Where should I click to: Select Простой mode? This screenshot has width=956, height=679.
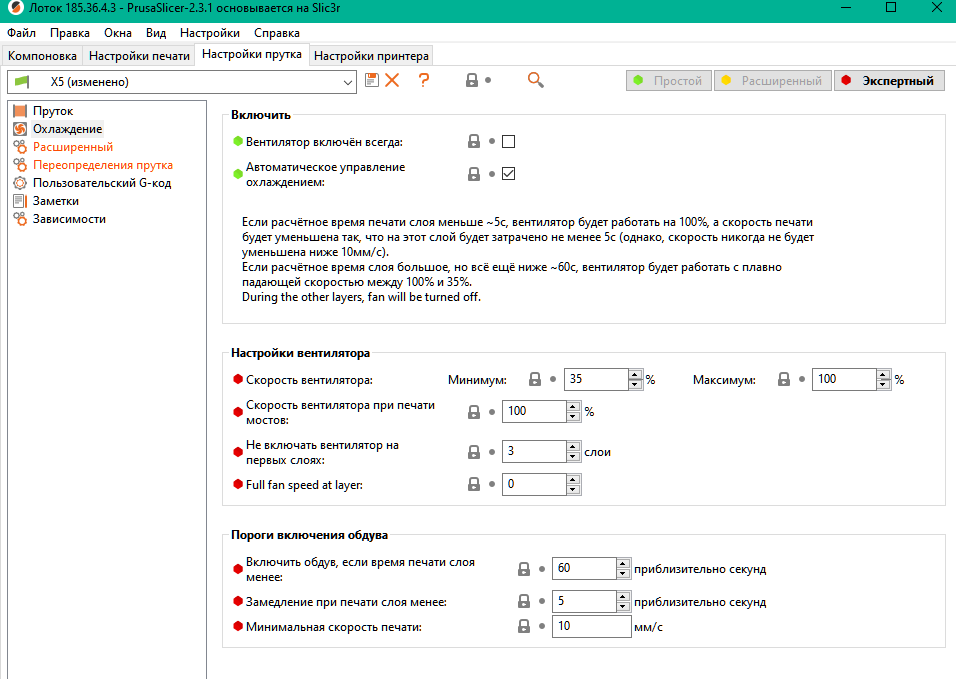click(669, 80)
